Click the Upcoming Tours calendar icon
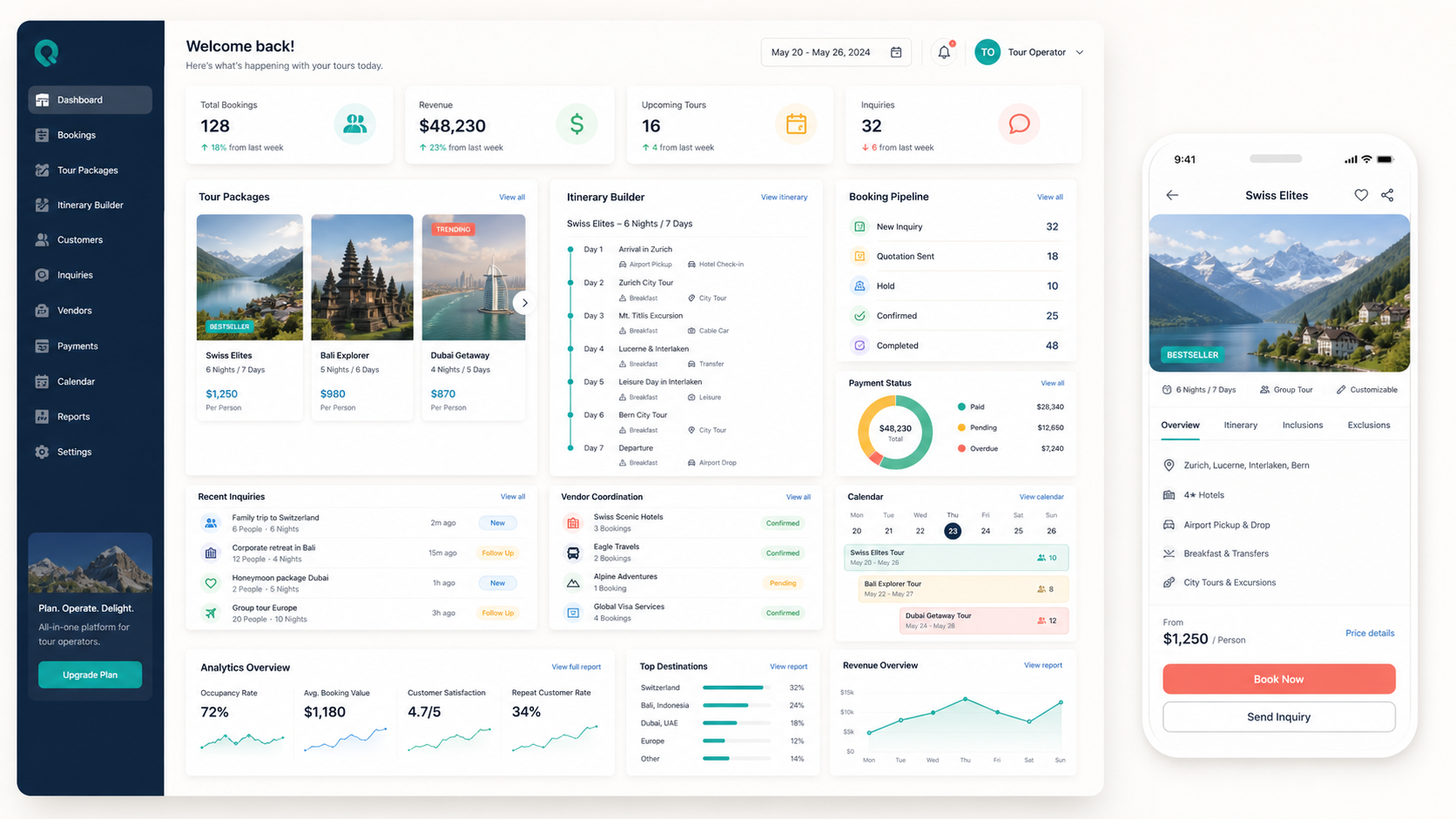The width and height of the screenshot is (1456, 819). tap(796, 124)
